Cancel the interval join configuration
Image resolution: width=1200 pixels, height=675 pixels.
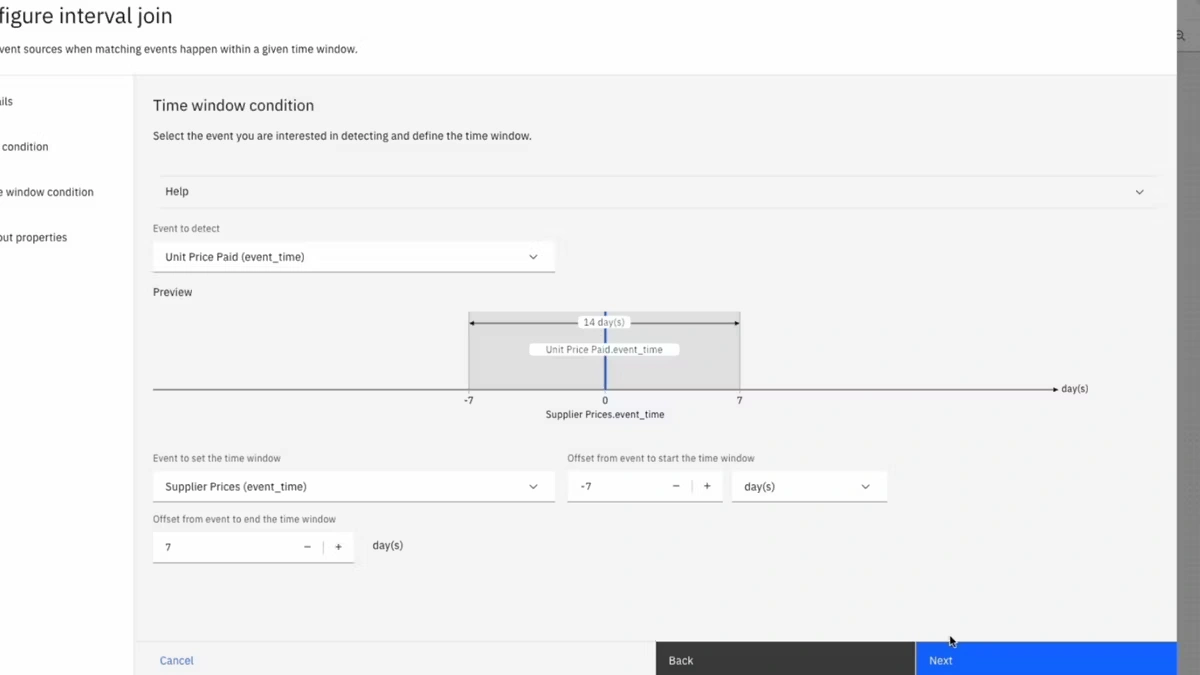coord(177,661)
